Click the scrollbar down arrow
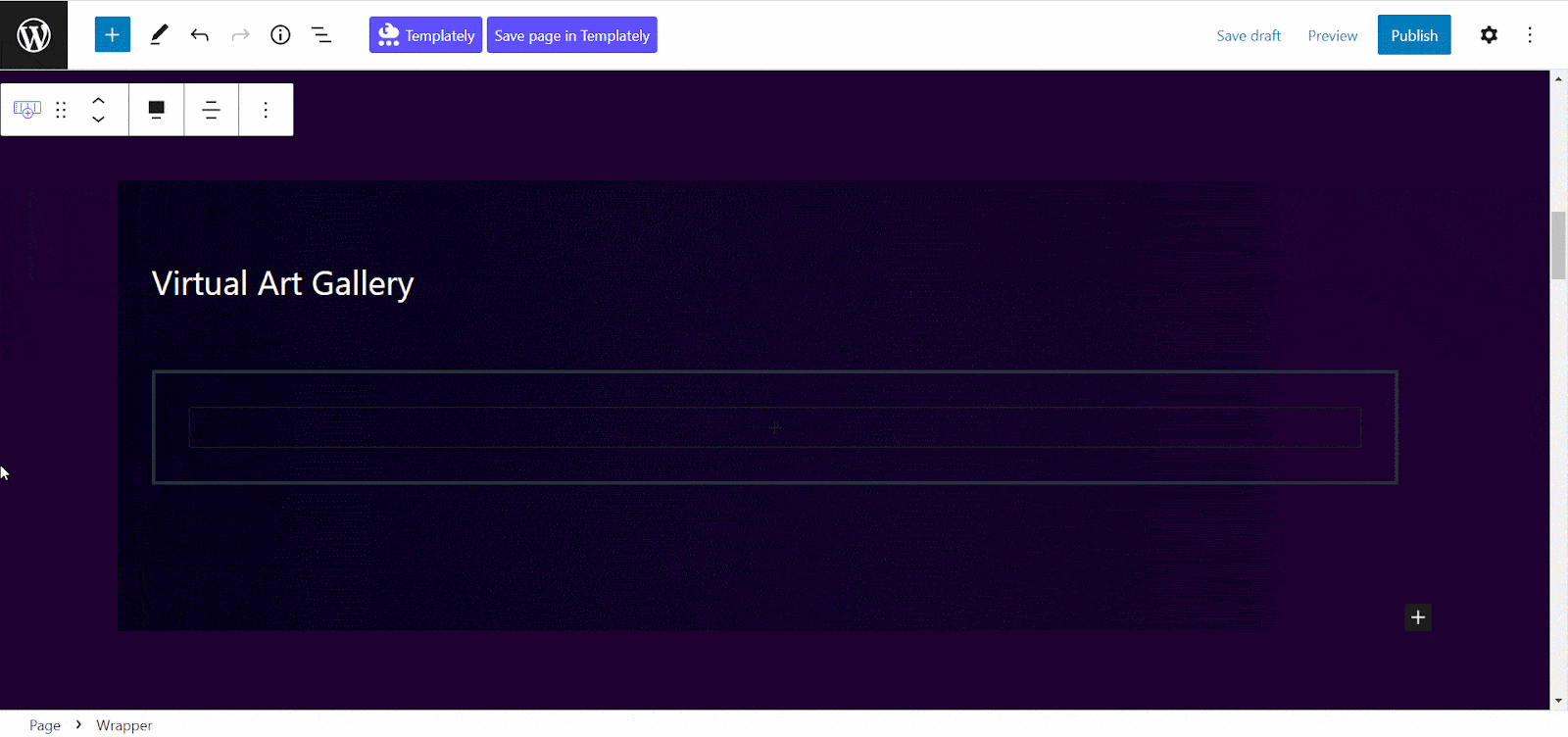The width and height of the screenshot is (1568, 737). pos(1558,702)
